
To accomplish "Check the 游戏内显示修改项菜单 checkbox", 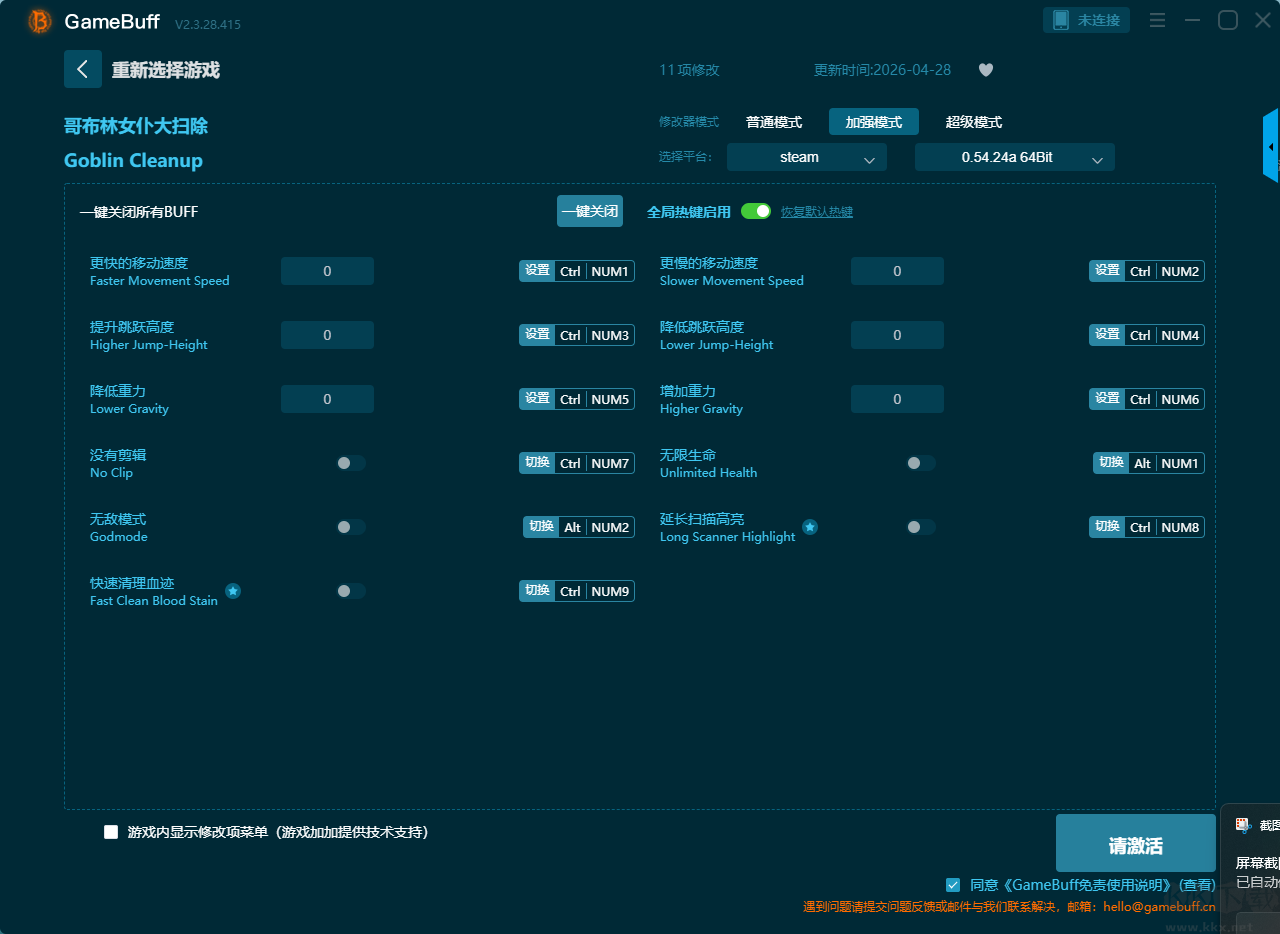I will (x=111, y=832).
